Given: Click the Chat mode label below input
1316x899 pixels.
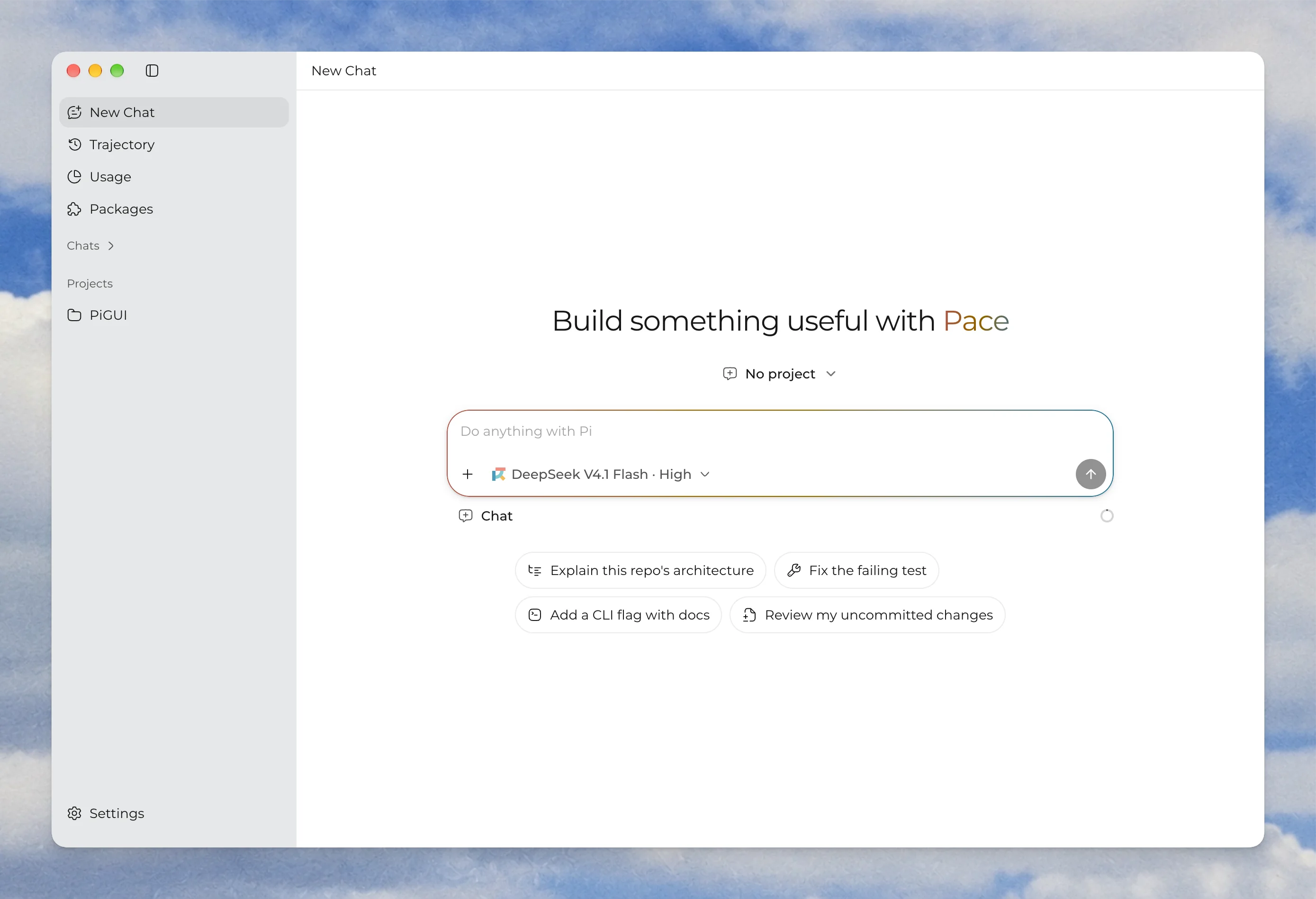Looking at the screenshot, I should 496,516.
